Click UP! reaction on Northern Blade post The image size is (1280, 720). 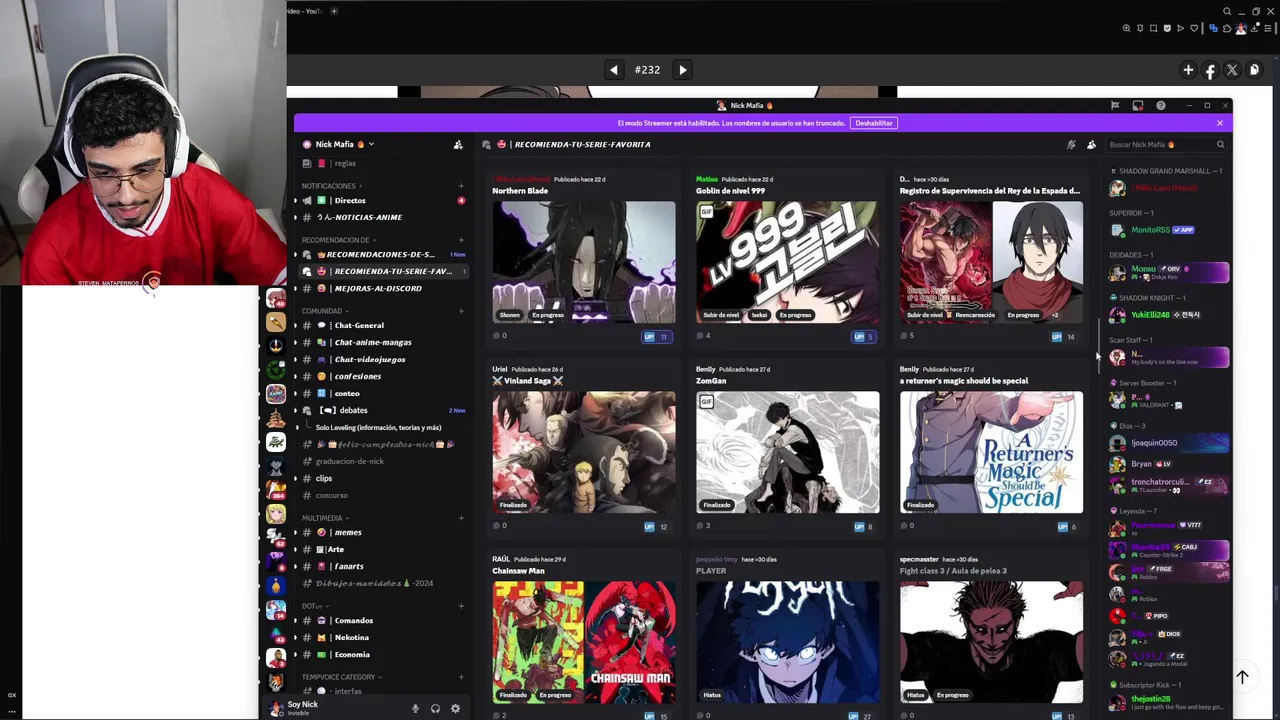click(657, 336)
